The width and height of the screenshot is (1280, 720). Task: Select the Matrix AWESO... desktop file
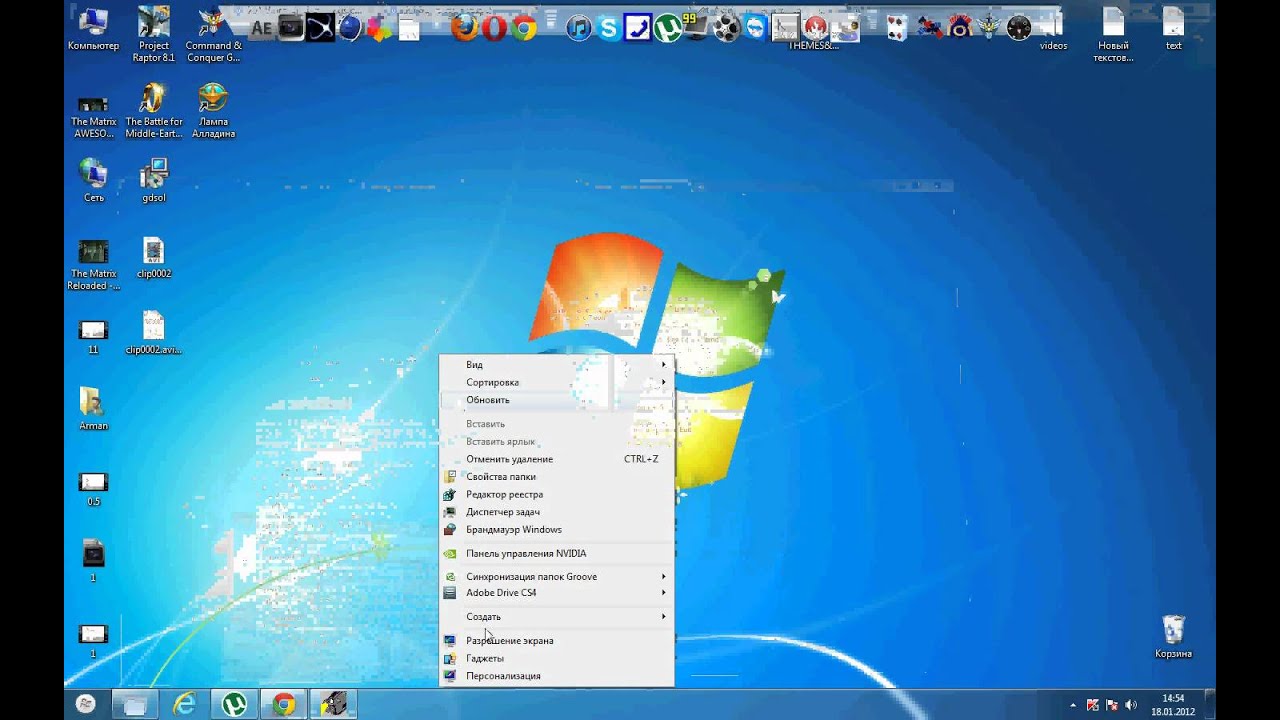(x=93, y=116)
